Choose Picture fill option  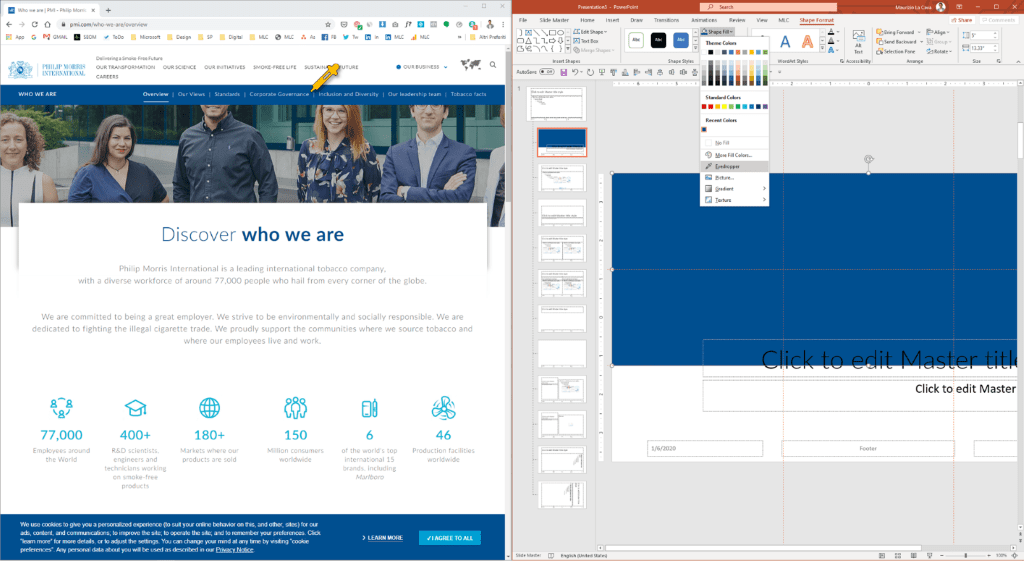click(734, 178)
